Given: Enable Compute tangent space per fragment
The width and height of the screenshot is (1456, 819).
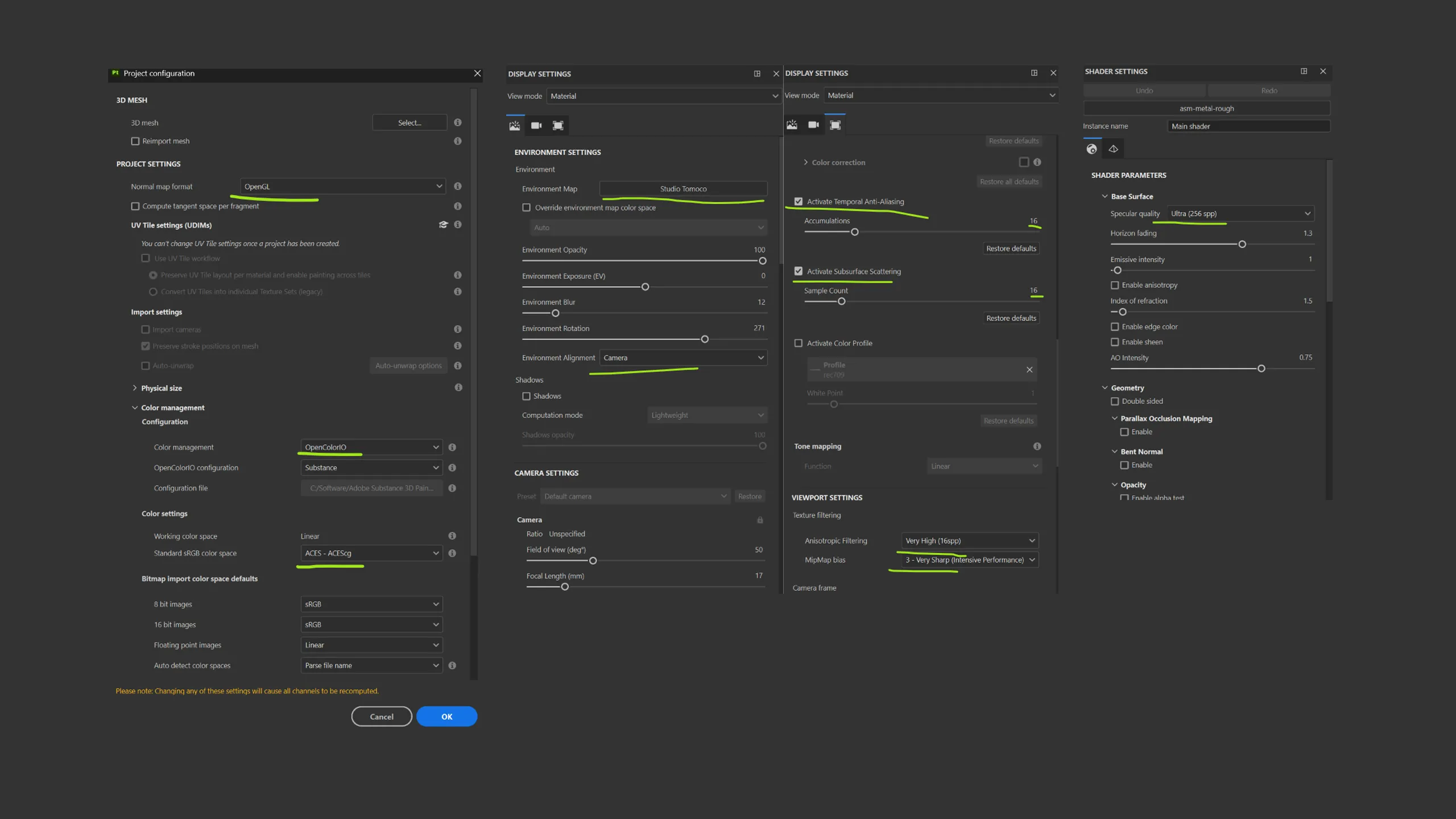Looking at the screenshot, I should 135,206.
